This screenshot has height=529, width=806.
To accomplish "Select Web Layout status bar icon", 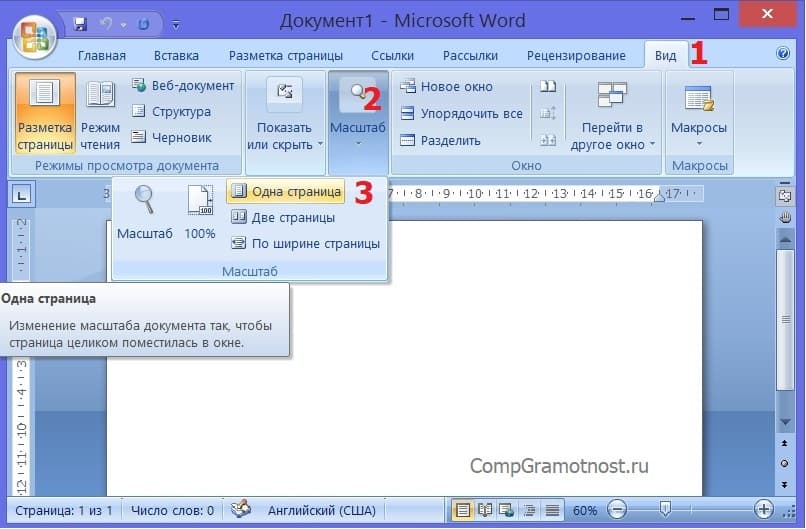I will point(507,510).
